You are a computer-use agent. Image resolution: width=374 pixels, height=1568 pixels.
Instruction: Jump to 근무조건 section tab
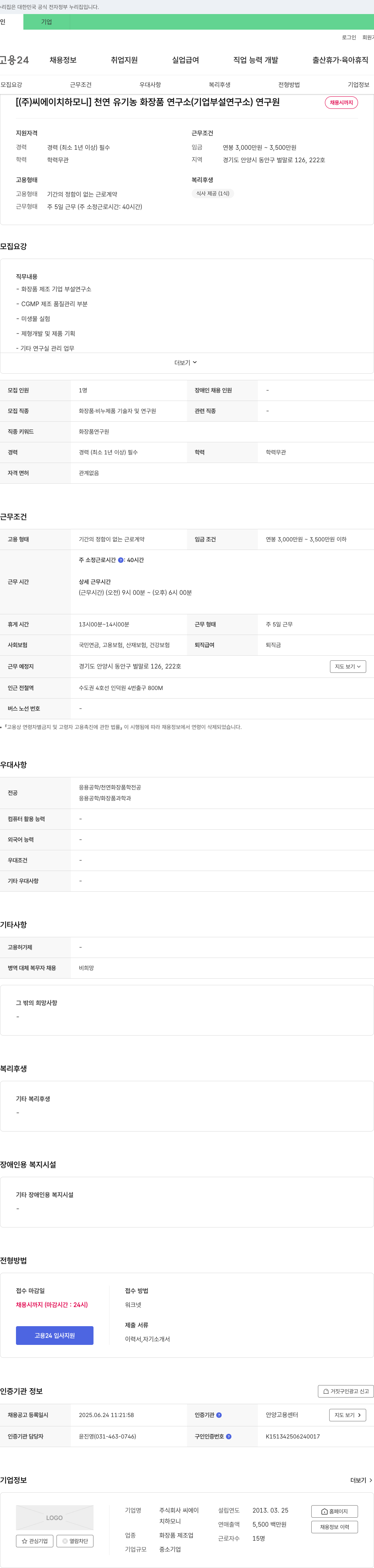(x=80, y=85)
